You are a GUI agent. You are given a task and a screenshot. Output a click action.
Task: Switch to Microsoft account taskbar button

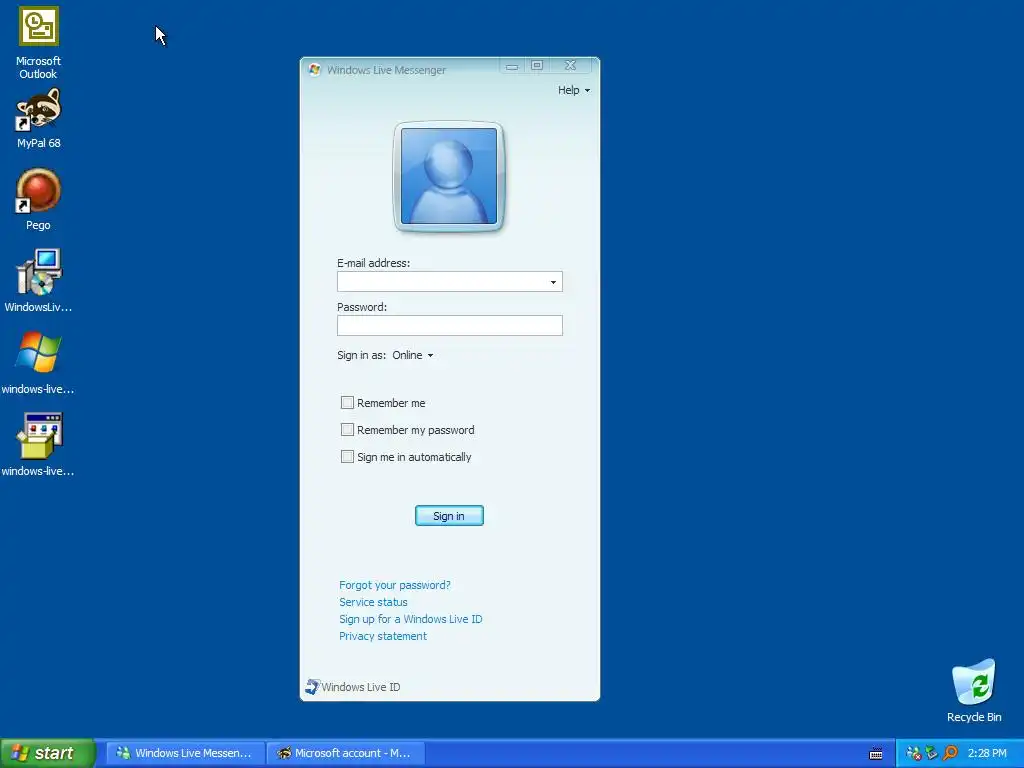click(x=346, y=753)
